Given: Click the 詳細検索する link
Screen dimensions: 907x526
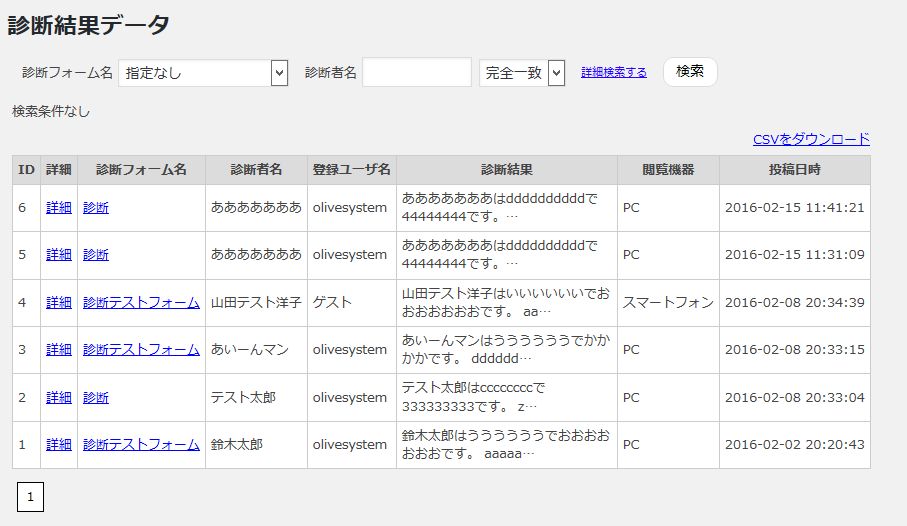Looking at the screenshot, I should (x=613, y=73).
